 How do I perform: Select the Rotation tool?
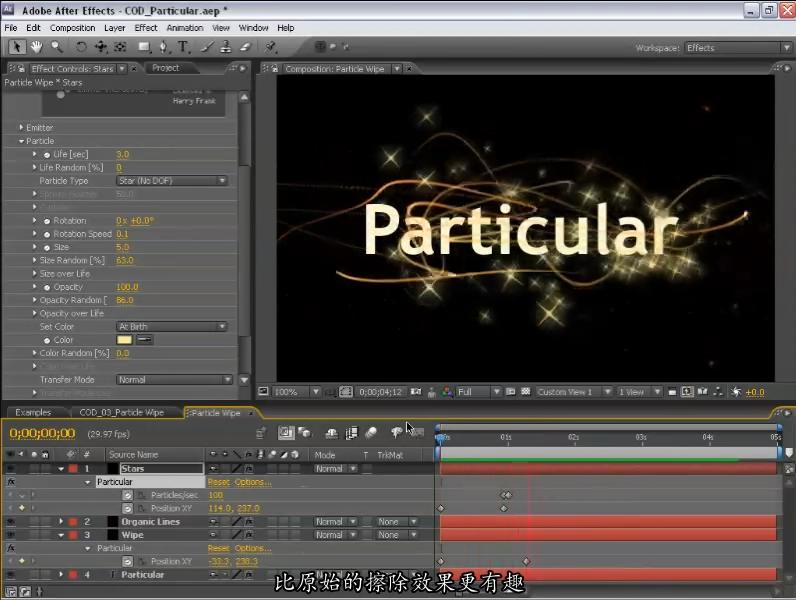point(81,47)
